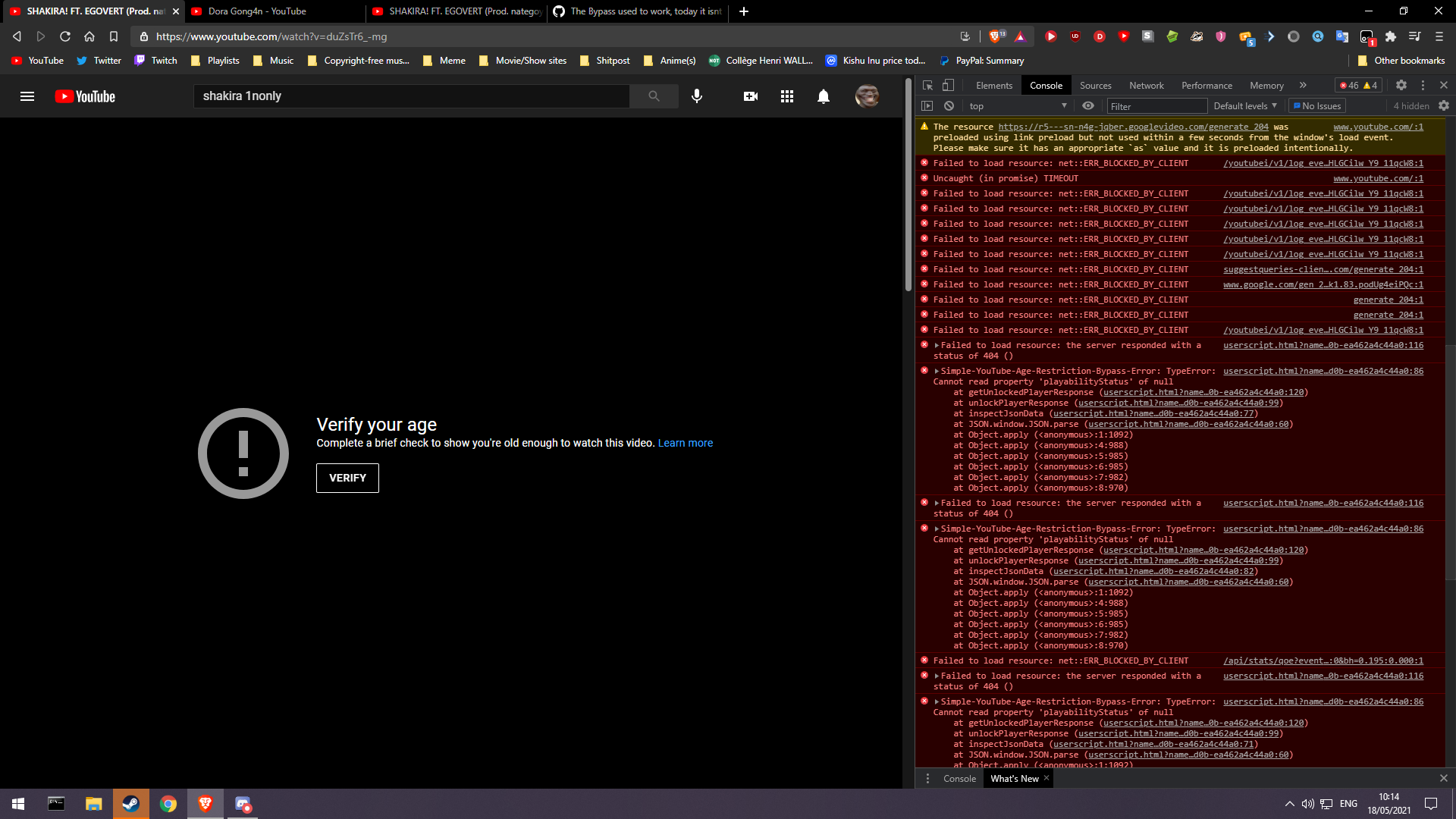Expand the first Simple-YouTube-Age-Restriction-Bypass-Error entry
This screenshot has height=819, width=1456.
(937, 371)
